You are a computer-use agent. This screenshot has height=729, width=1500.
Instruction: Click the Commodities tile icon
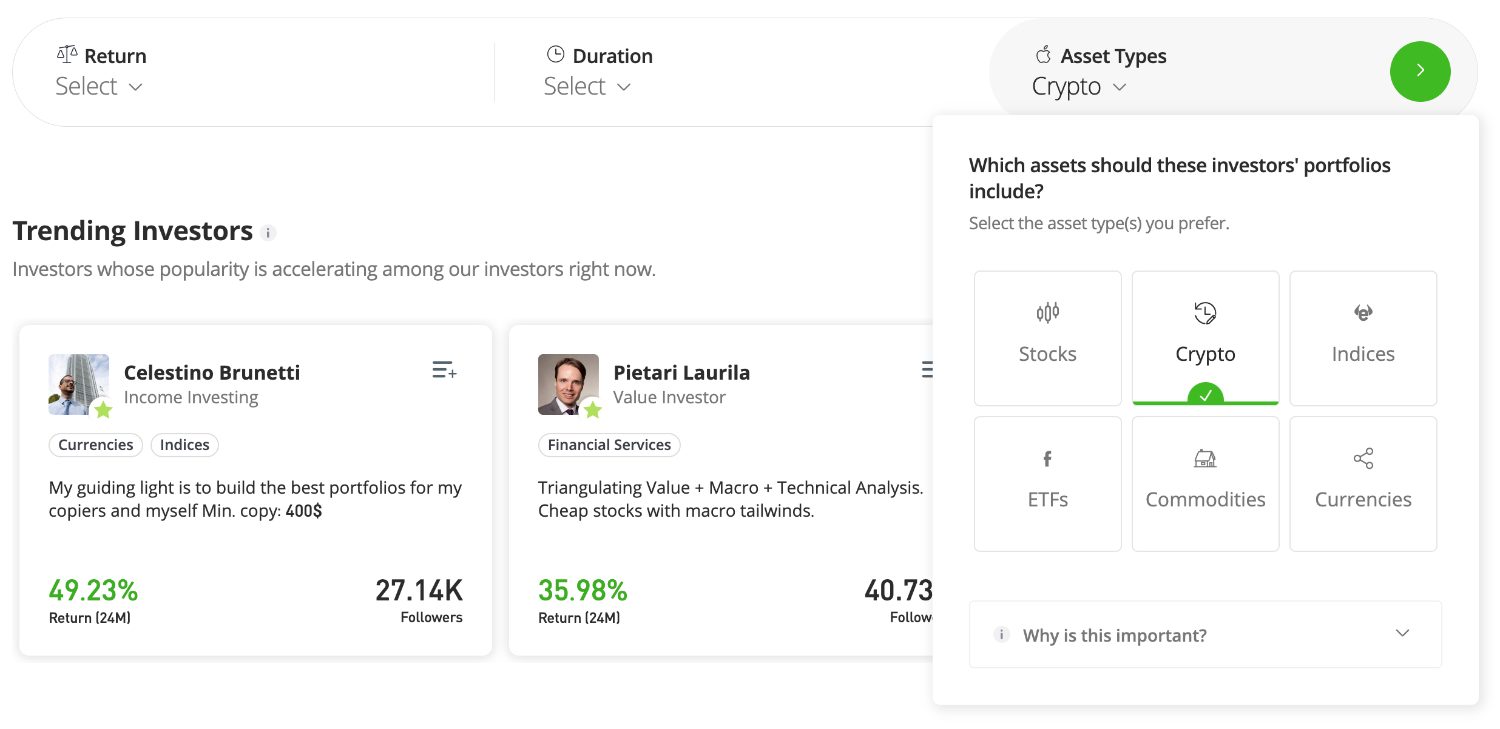1205,459
